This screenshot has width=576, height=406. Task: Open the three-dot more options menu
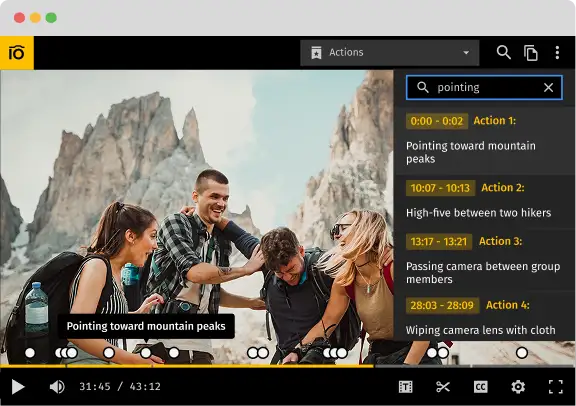pos(557,53)
